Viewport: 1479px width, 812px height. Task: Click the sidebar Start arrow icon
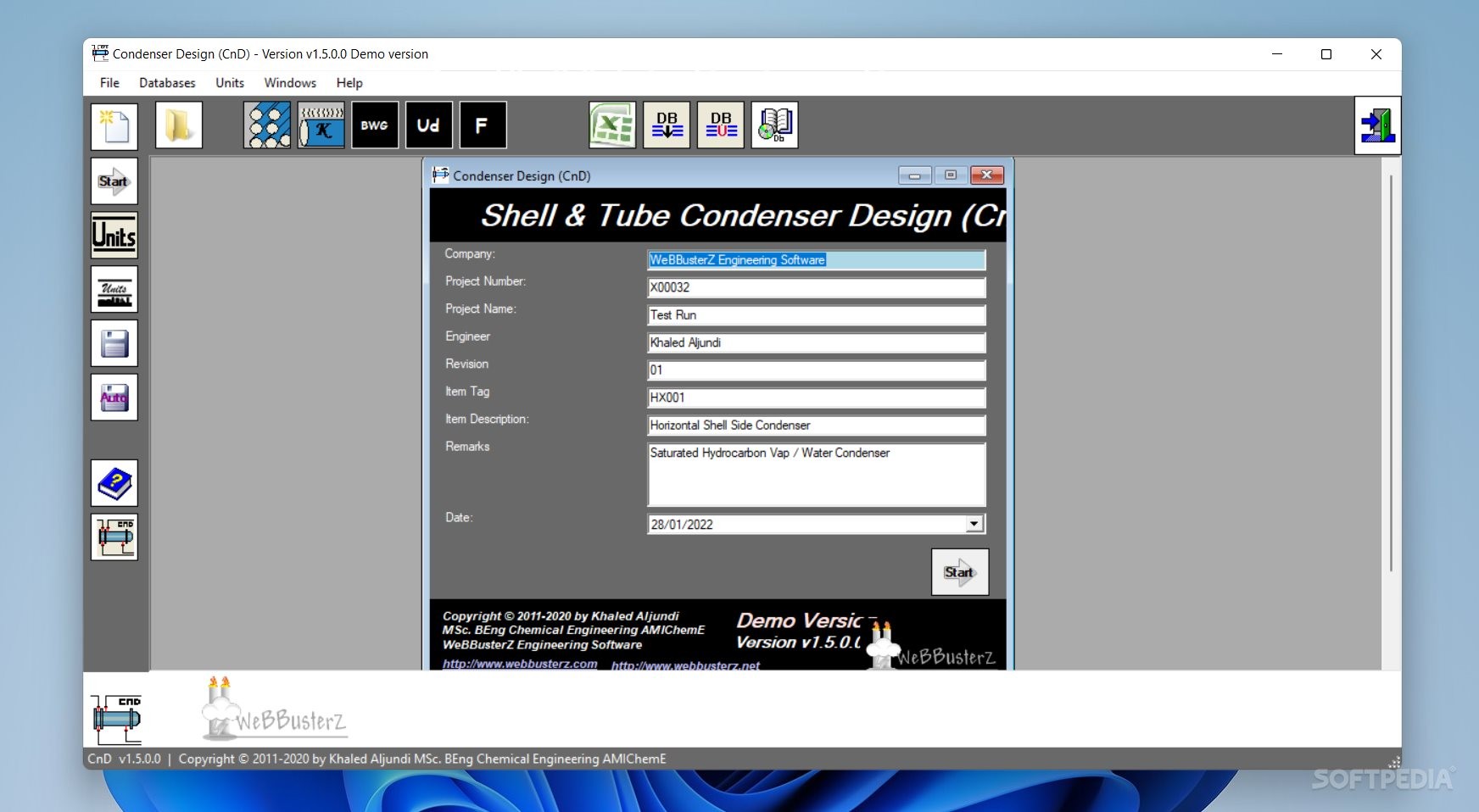click(114, 181)
